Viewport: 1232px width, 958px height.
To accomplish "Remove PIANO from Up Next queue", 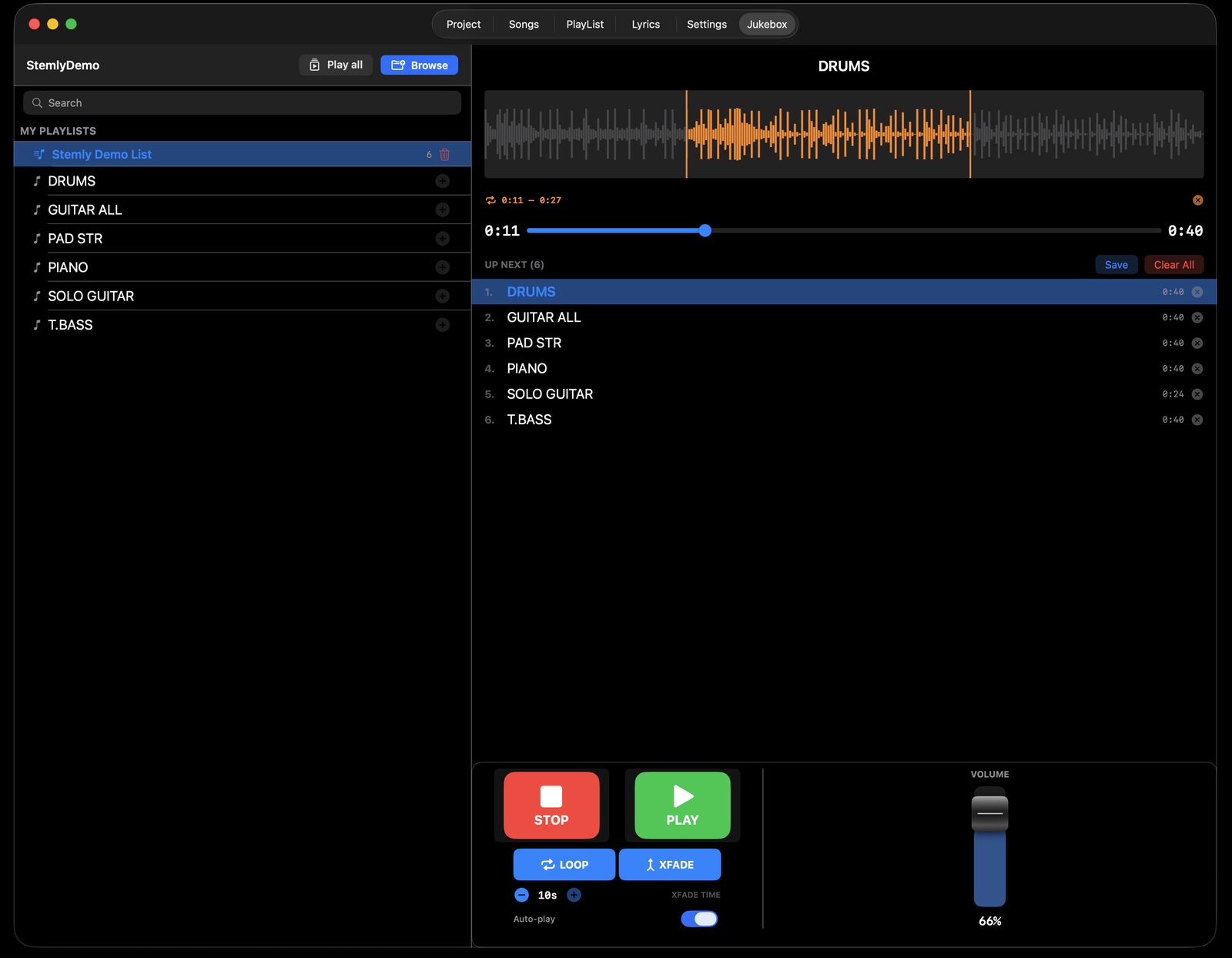I will [x=1197, y=368].
